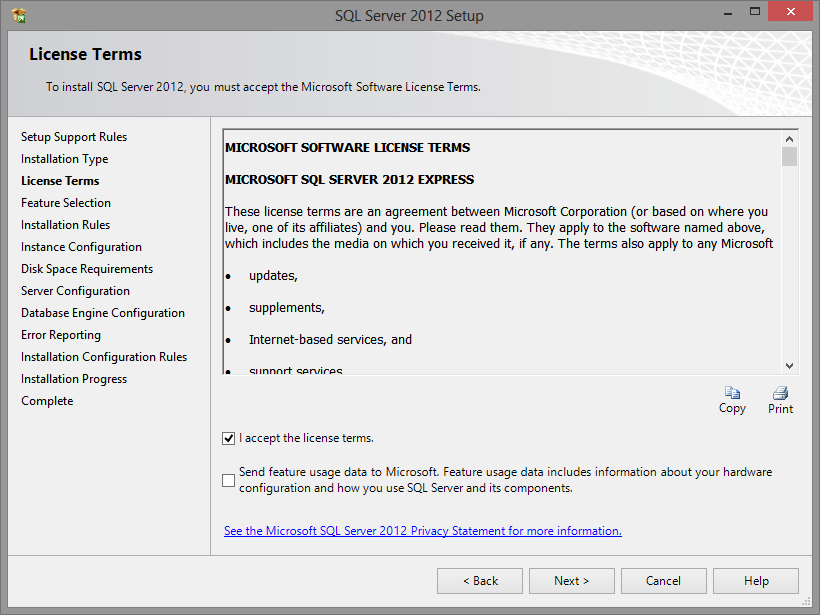Click the Print icon below license text
Screen dimensions: 820x615
pos(780,393)
